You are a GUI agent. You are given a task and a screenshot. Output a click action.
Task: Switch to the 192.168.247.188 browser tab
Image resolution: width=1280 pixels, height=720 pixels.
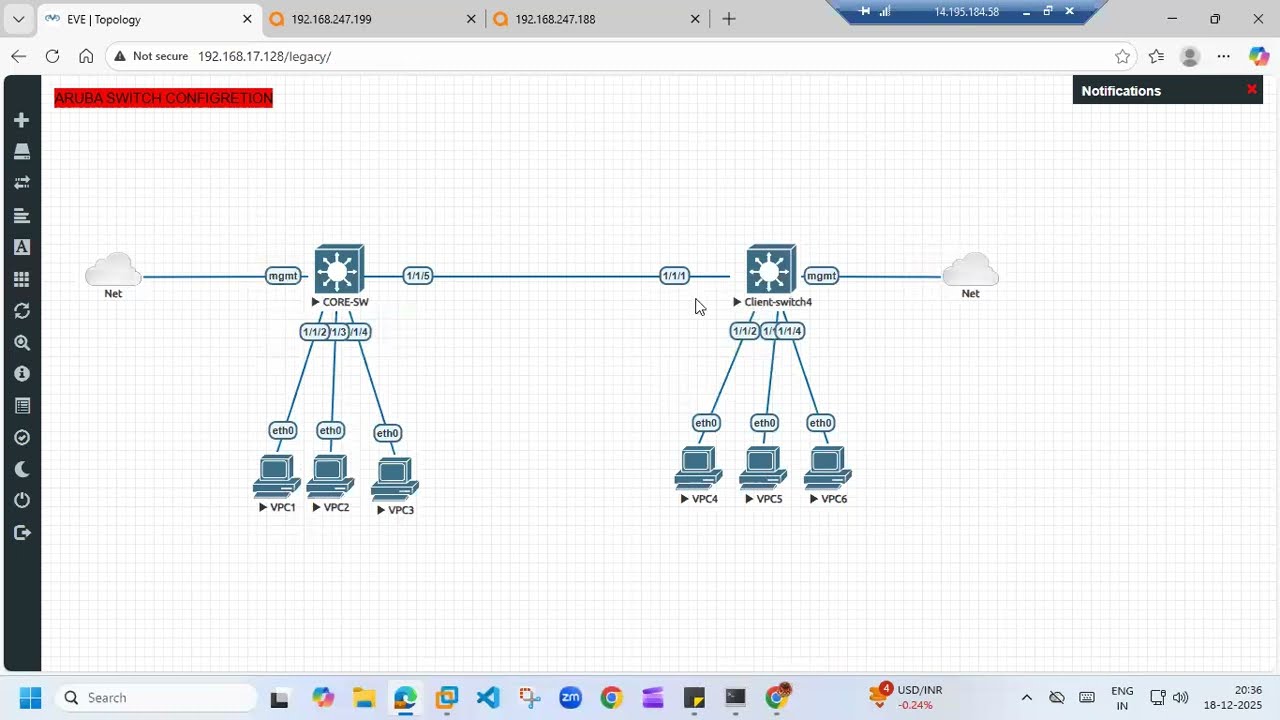tap(597, 19)
